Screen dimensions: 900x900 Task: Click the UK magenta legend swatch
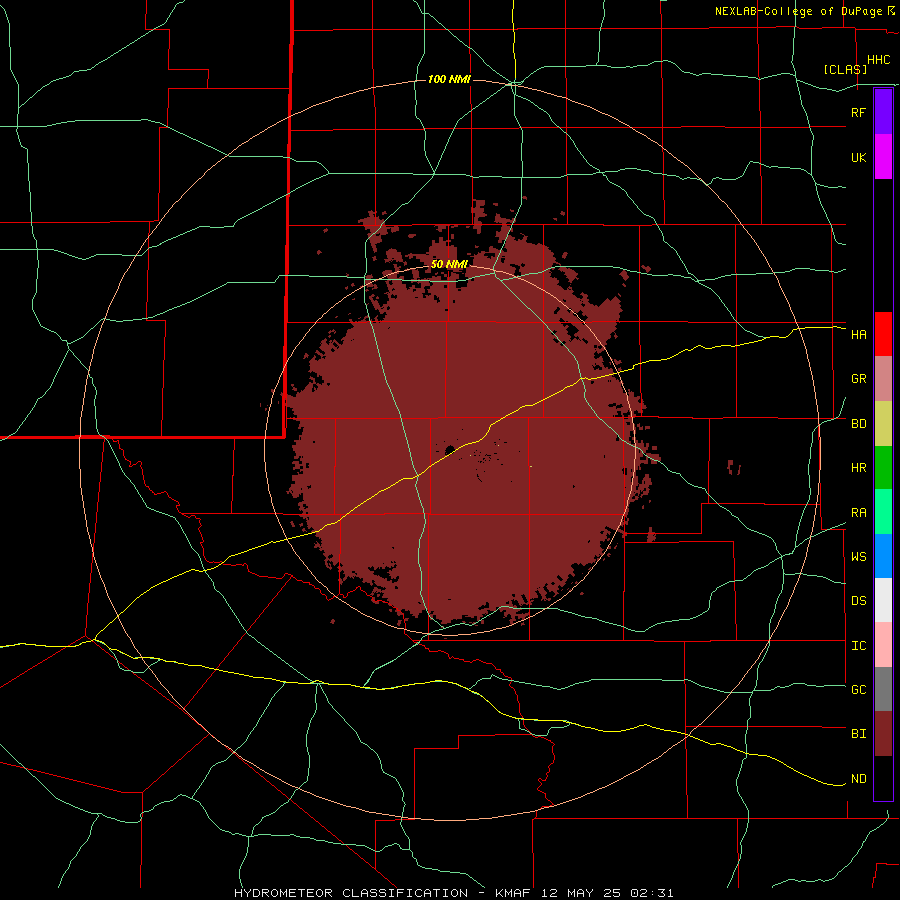(883, 157)
